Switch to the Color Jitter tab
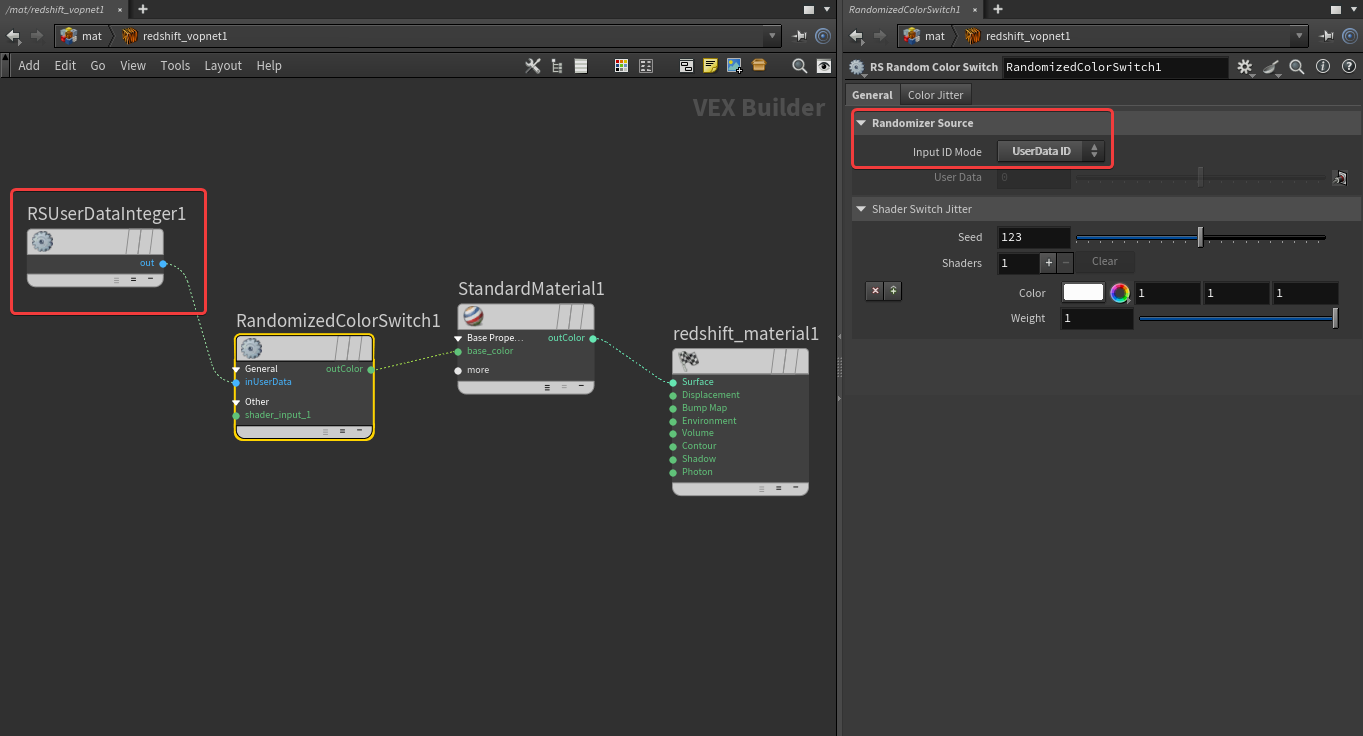The image size is (1363, 736). [936, 95]
